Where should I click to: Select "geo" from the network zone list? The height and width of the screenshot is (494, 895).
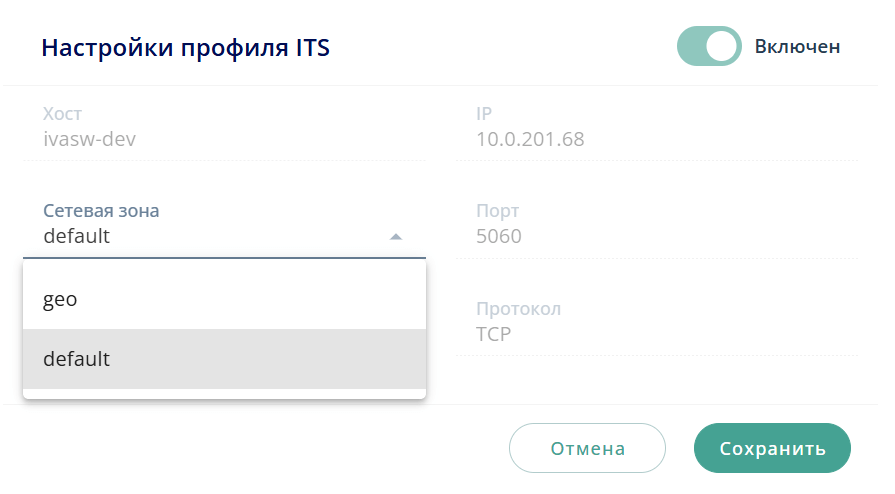click(60, 299)
